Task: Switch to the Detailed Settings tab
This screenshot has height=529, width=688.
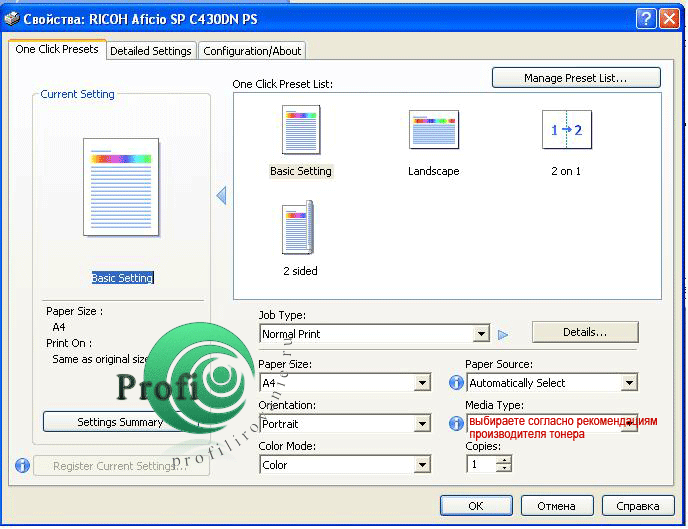Action: pyautogui.click(x=150, y=51)
